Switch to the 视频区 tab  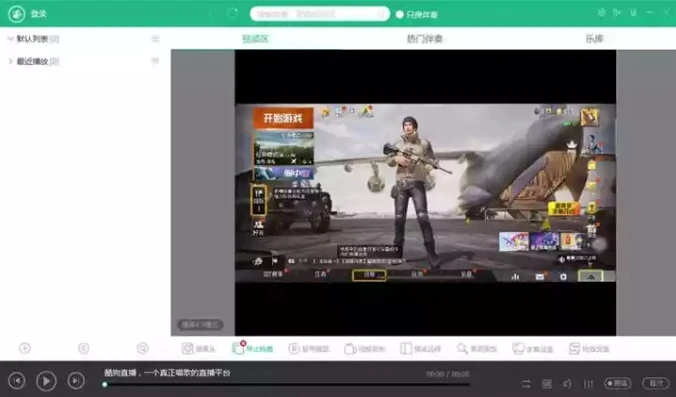pos(256,39)
